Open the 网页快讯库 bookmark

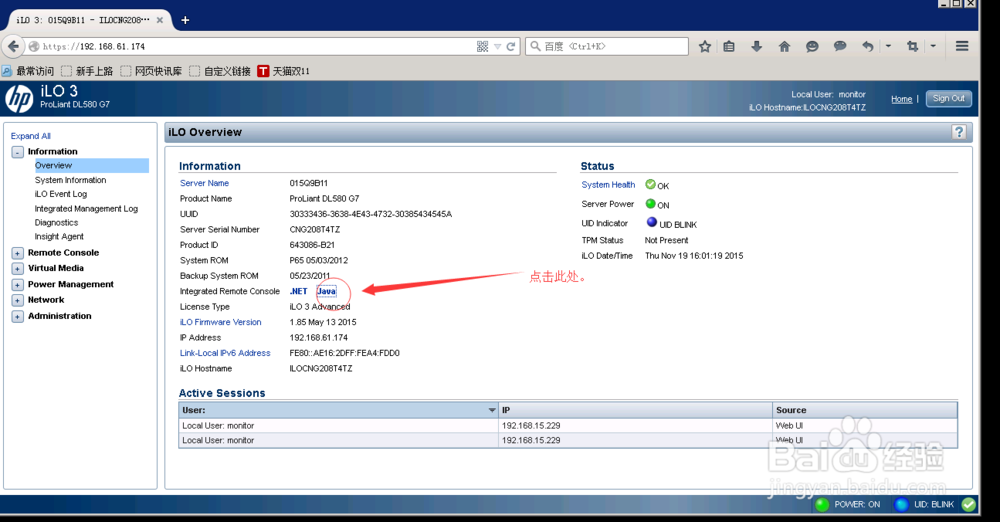pyautogui.click(x=151, y=71)
